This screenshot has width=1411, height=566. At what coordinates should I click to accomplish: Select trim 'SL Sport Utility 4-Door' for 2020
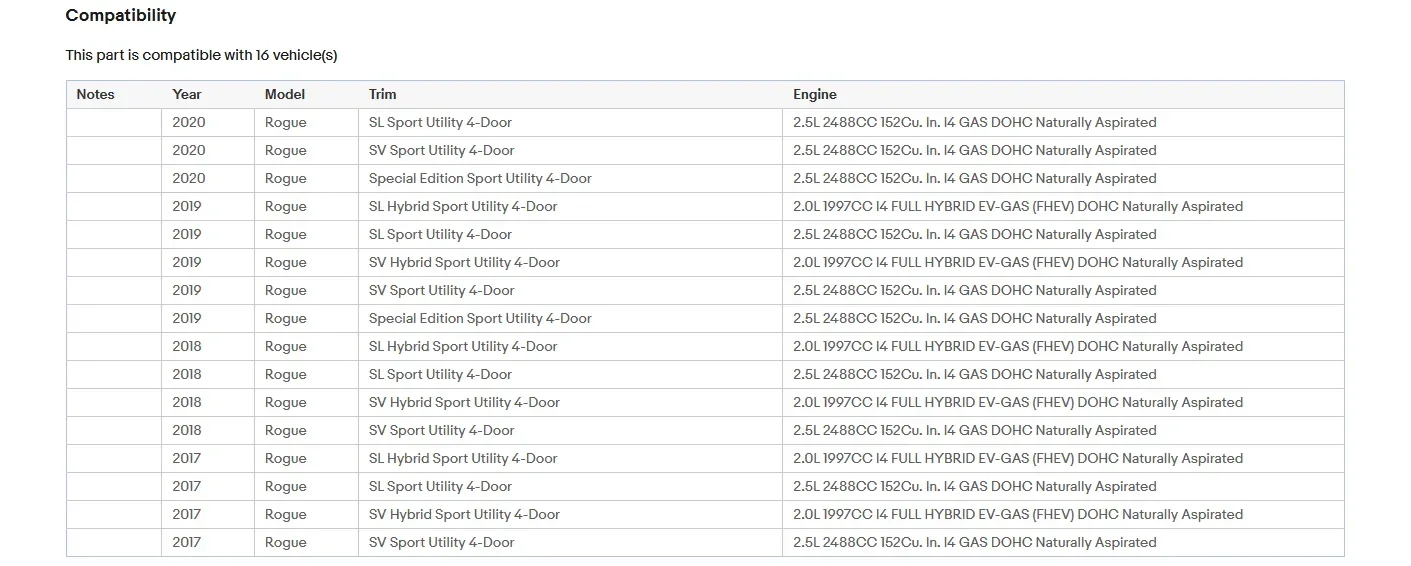coord(440,123)
